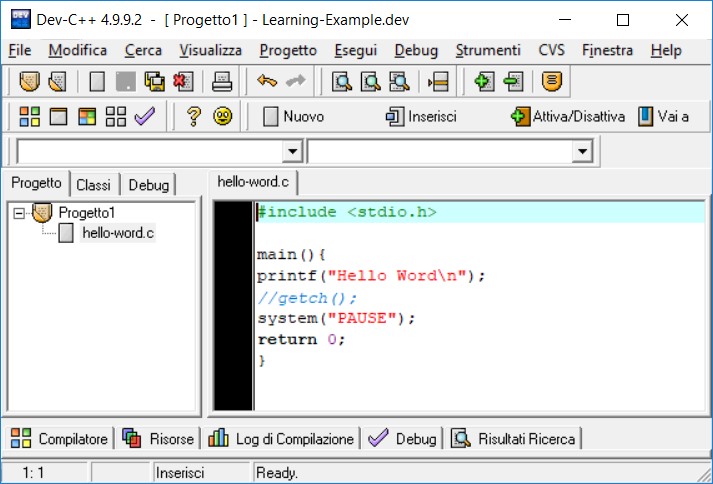Open Project Options orange shield icon
713x484 pixels.
552,82
